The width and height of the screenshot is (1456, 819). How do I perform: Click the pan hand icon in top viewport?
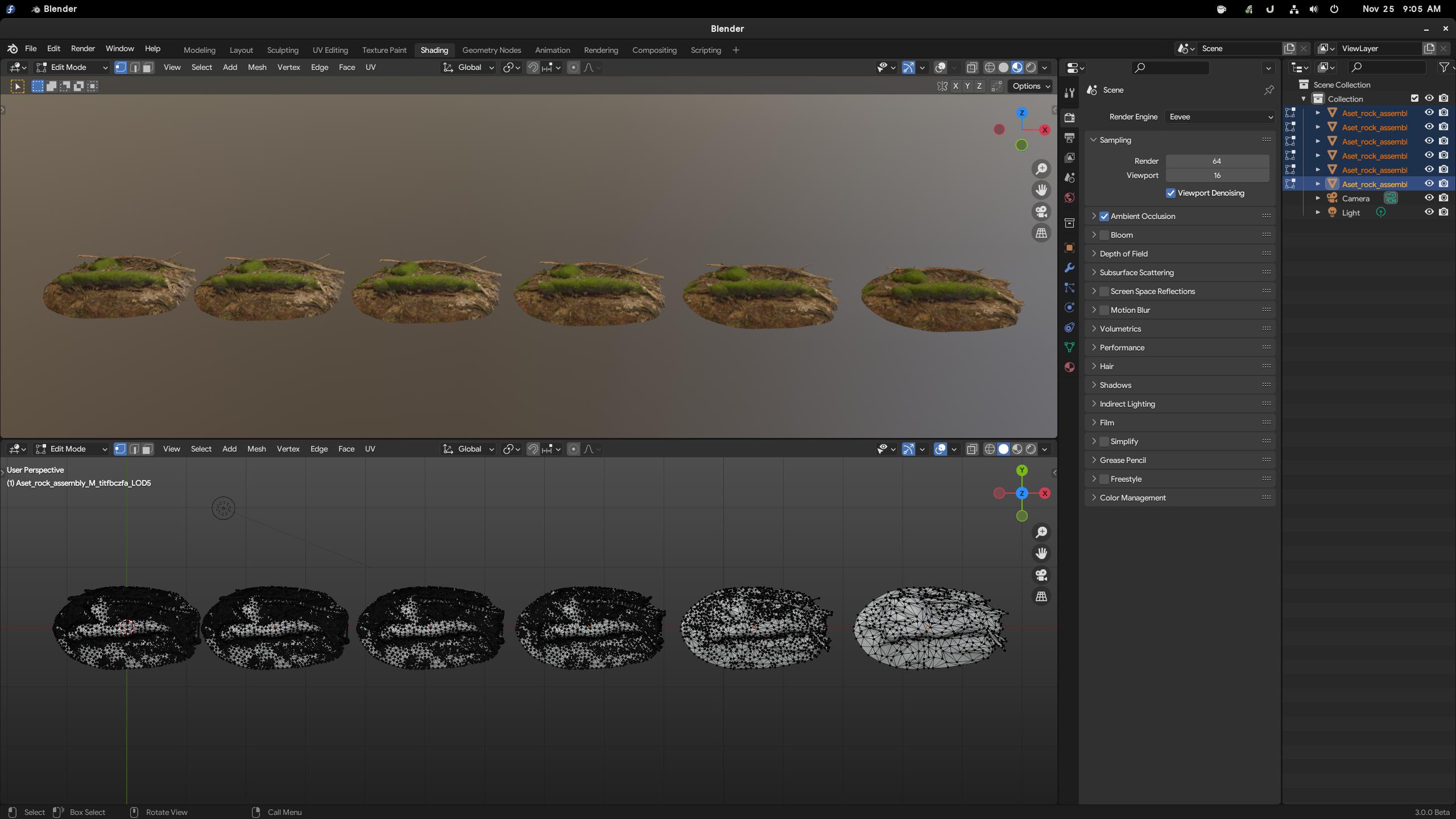1041,190
